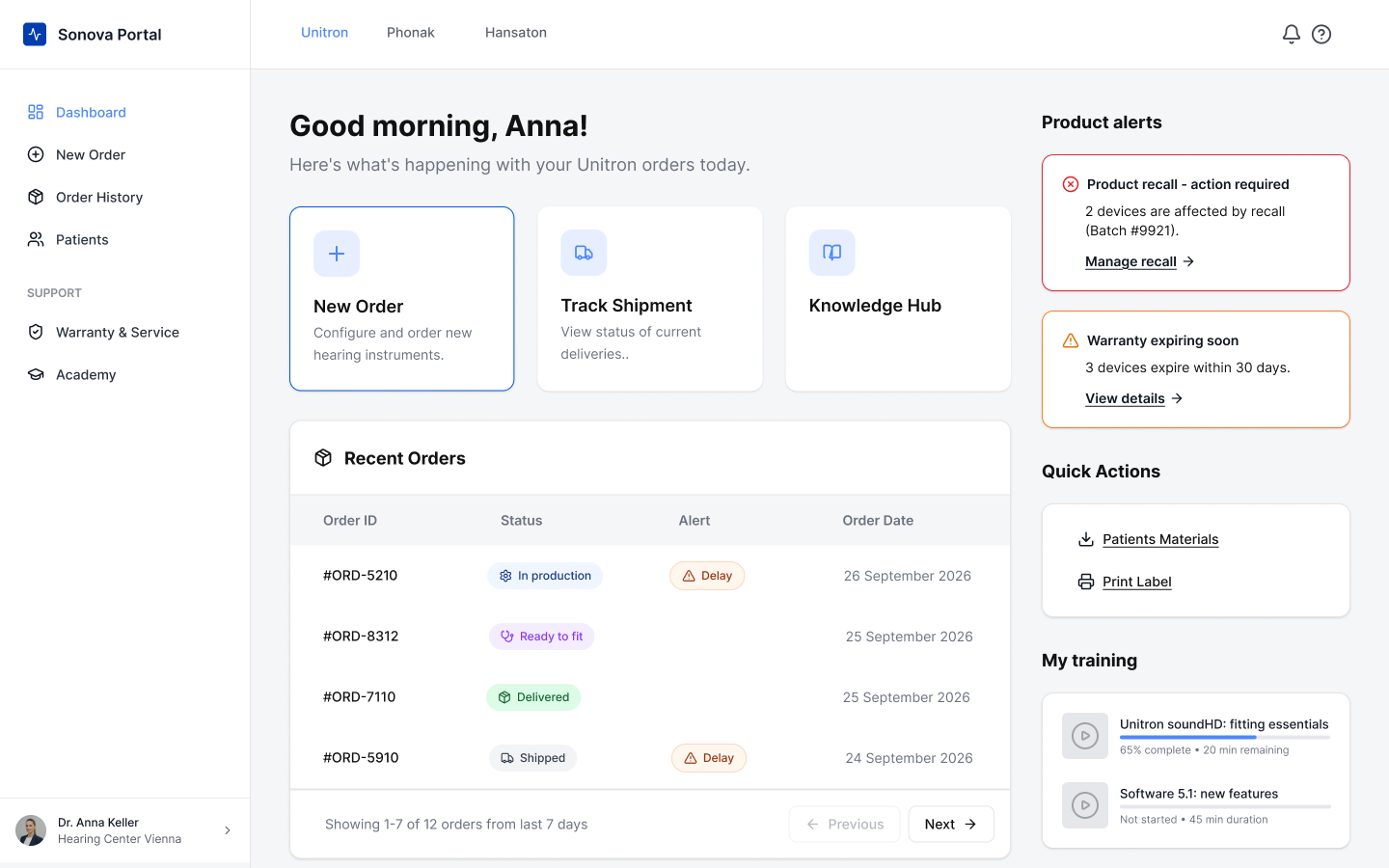Click the Sonova Portal logo icon
Viewport: 1389px width, 868px height.
pyautogui.click(x=35, y=35)
